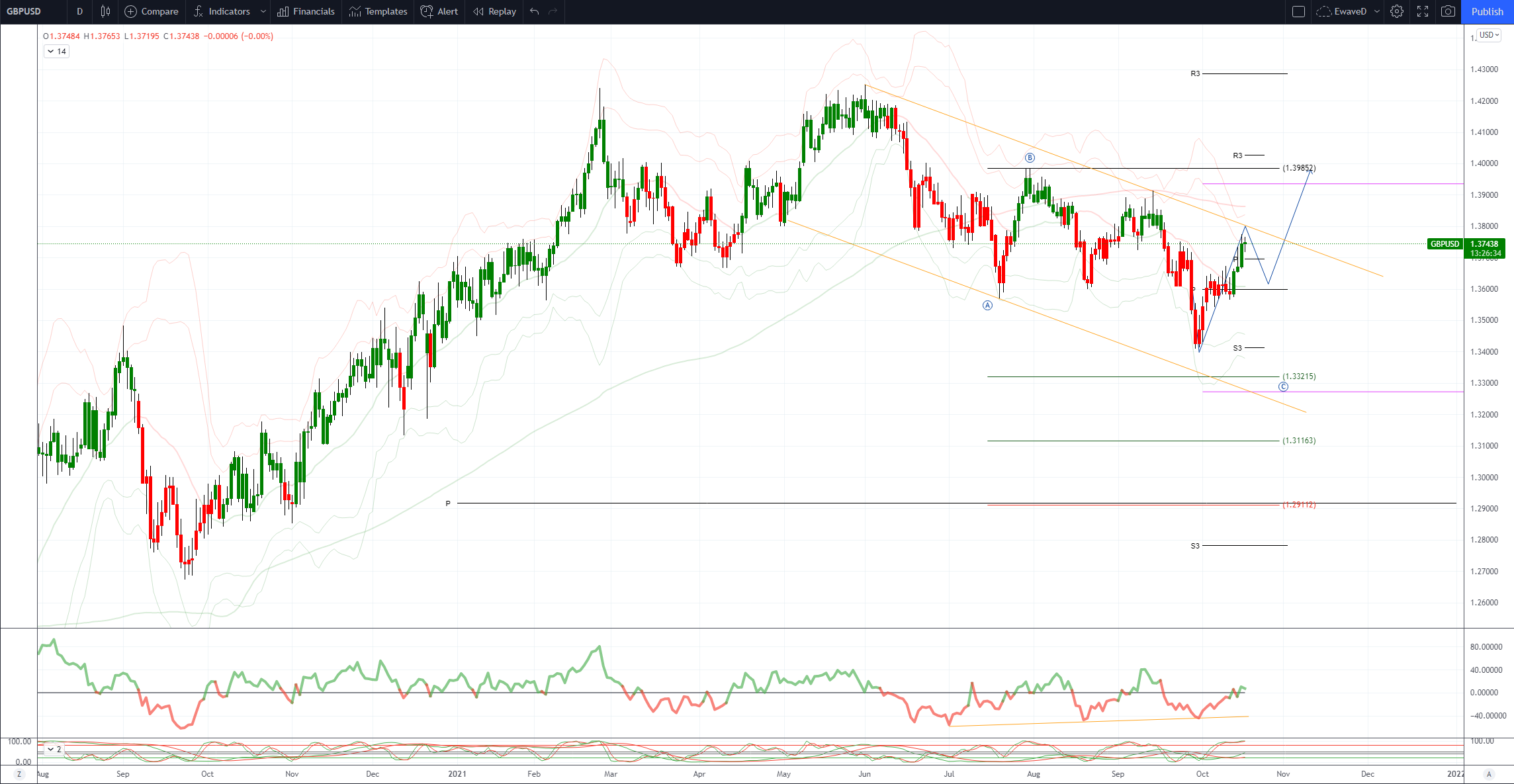The image size is (1514, 784).
Task: Change the D timeframe interval
Action: tap(79, 11)
